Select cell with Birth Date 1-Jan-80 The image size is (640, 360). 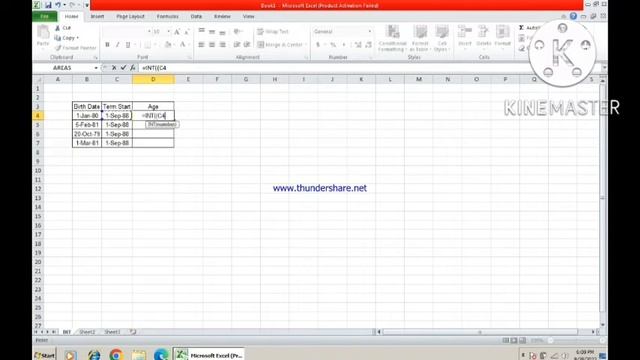(87, 116)
